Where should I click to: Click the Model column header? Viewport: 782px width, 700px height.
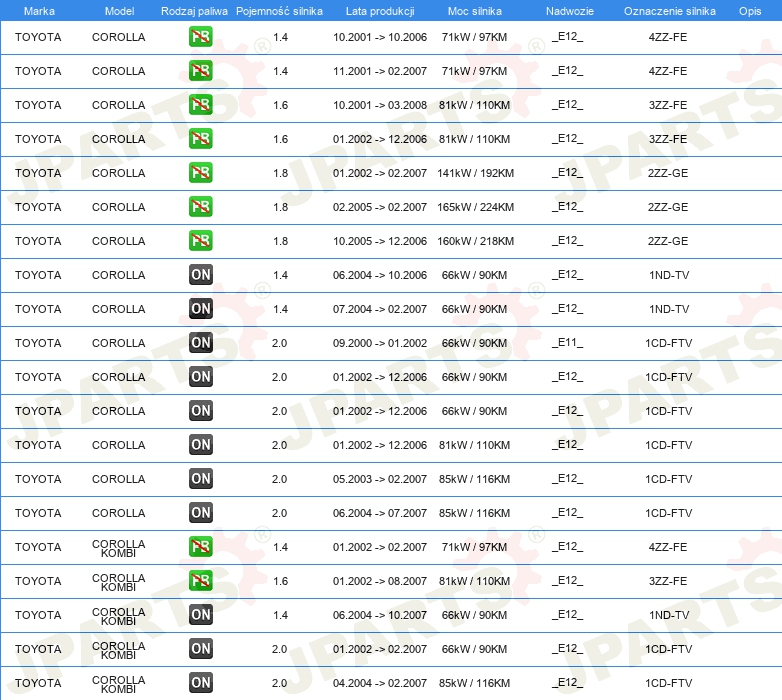click(119, 11)
